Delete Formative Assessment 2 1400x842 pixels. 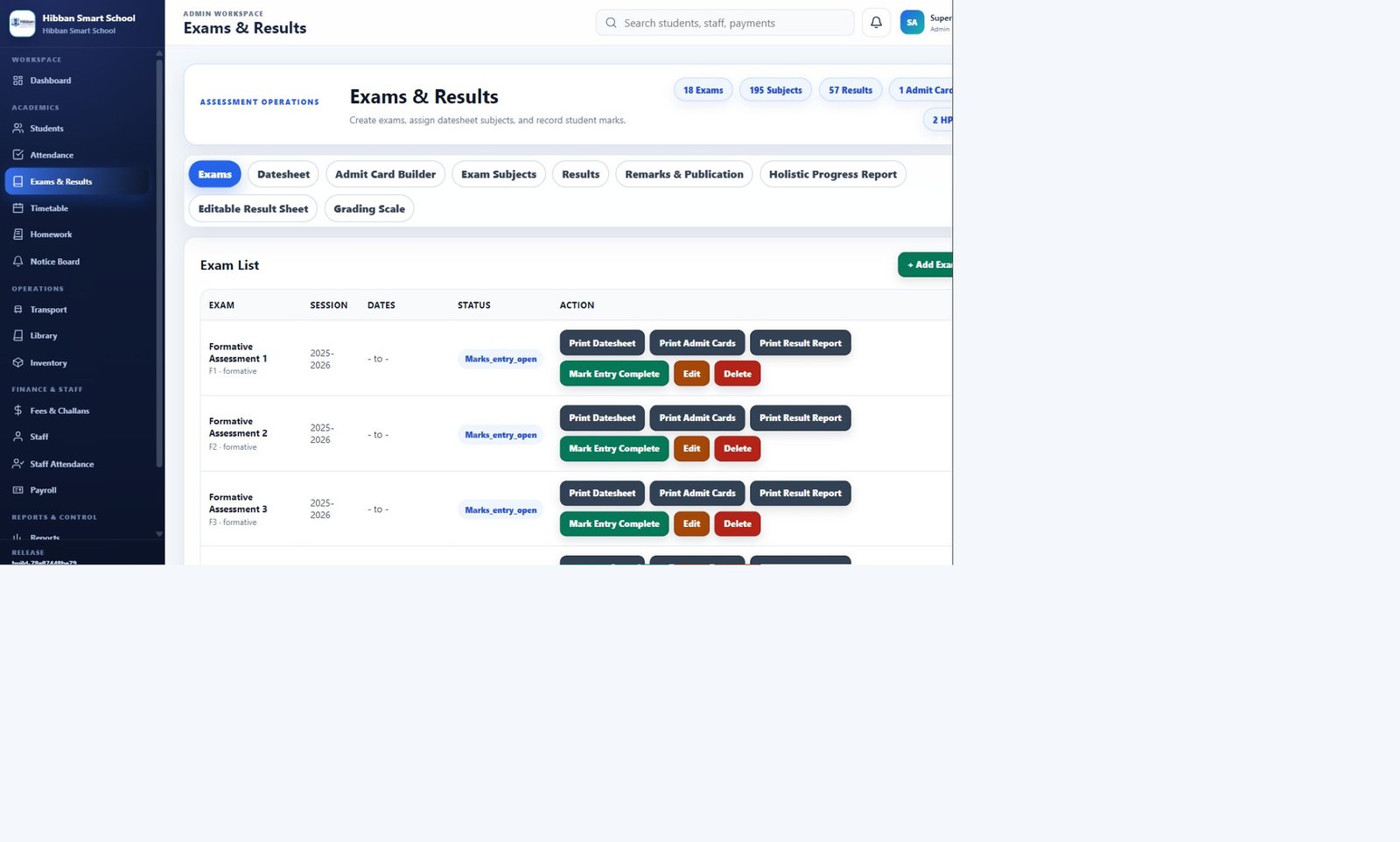738,449
